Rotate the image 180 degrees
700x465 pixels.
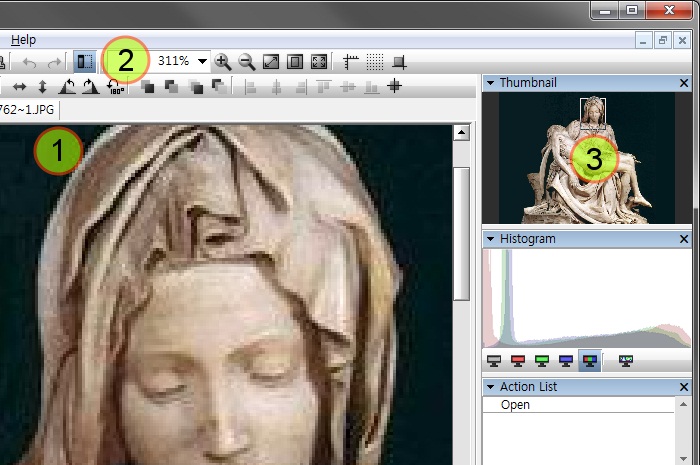tap(115, 87)
